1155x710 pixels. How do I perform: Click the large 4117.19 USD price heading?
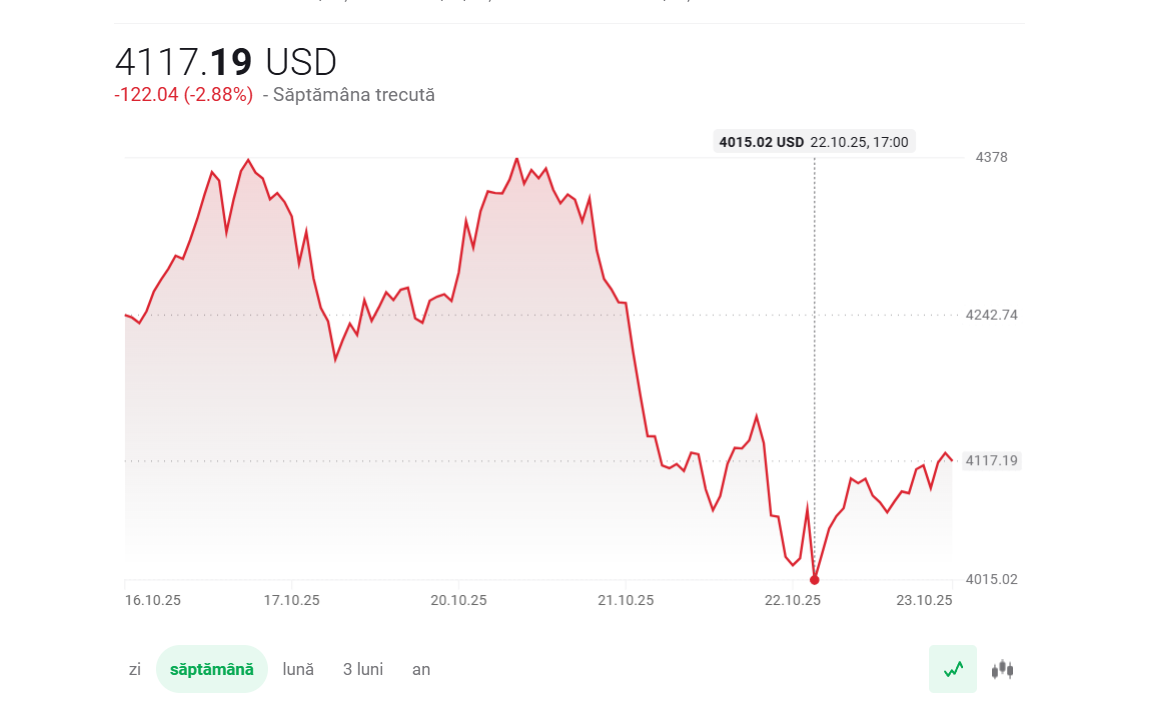click(x=226, y=62)
